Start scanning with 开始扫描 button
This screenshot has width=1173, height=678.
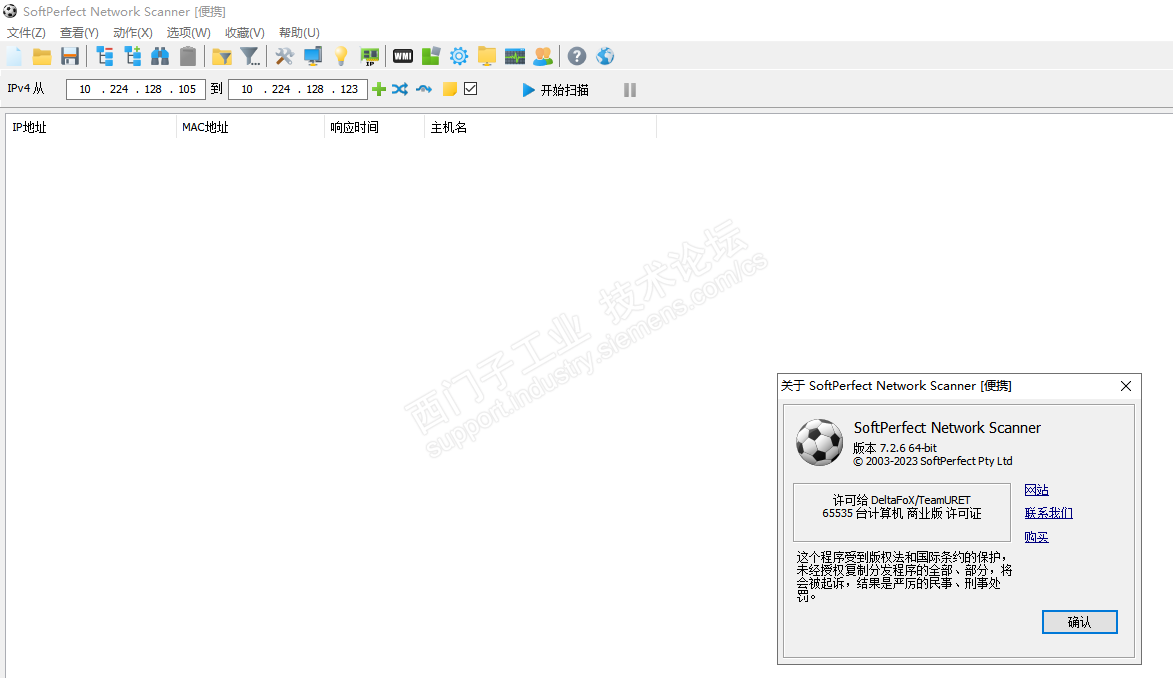click(555, 90)
